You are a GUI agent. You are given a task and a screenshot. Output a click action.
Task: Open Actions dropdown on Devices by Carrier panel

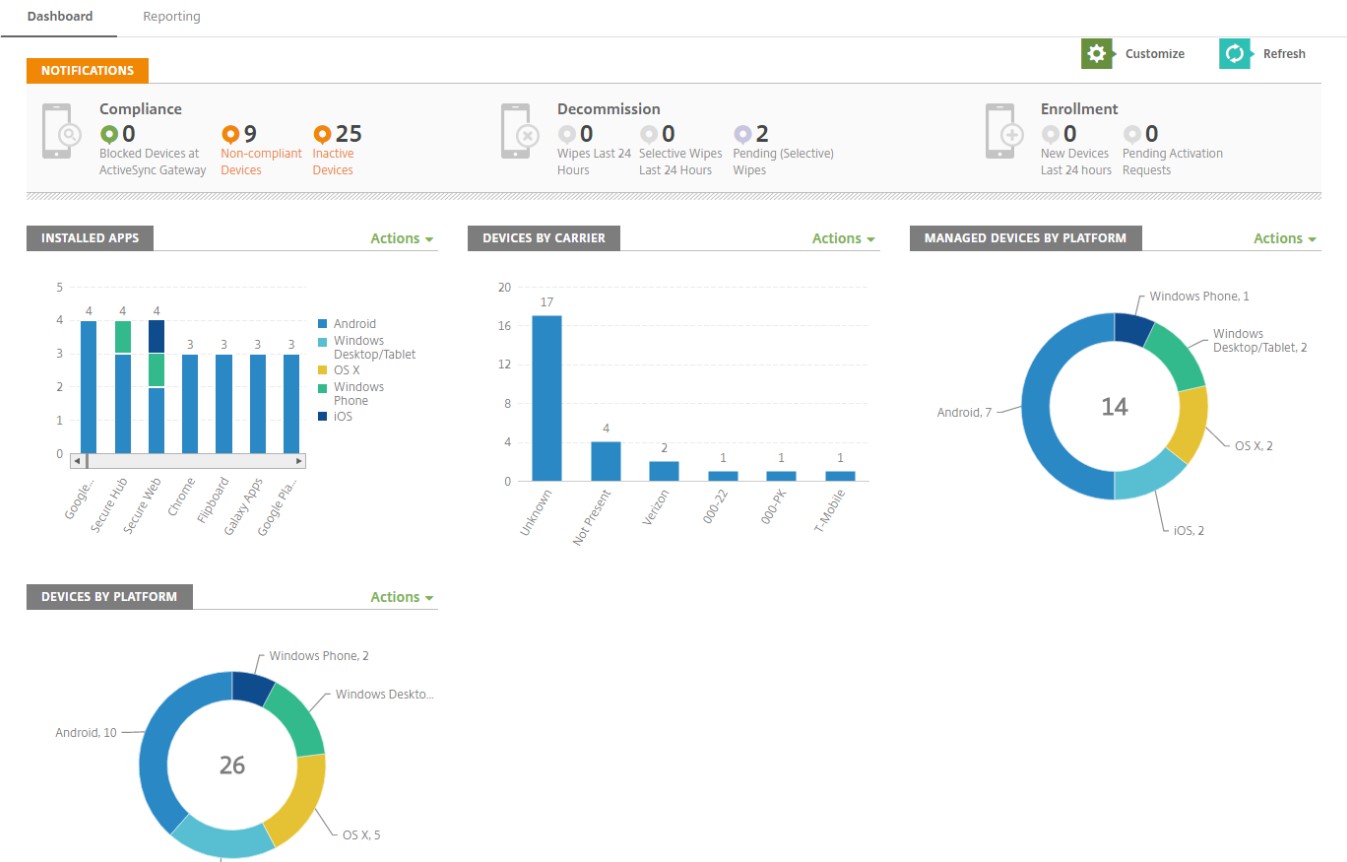pos(841,238)
